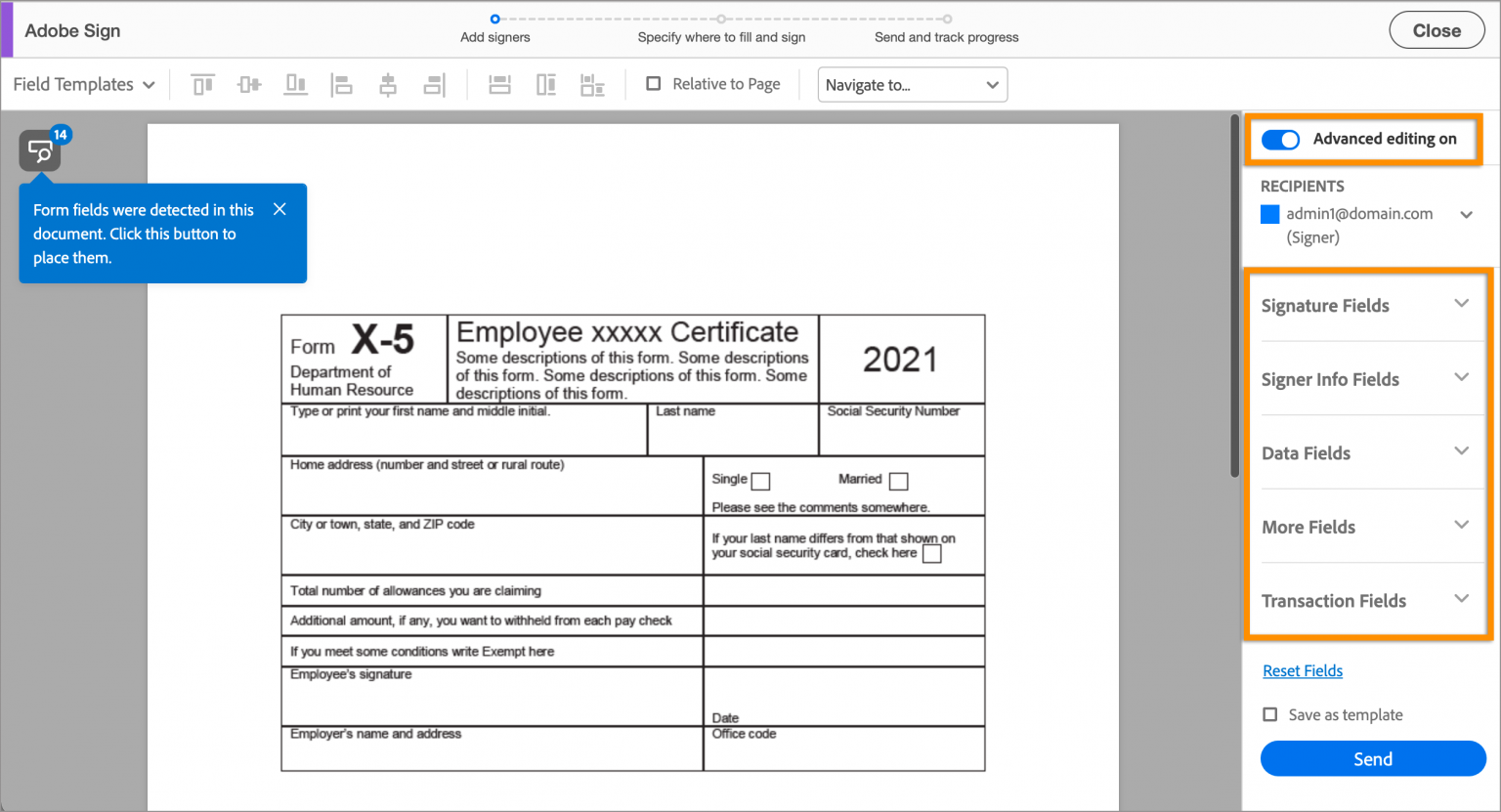Click the Send button
Image resolution: width=1501 pixels, height=812 pixels.
[x=1372, y=758]
